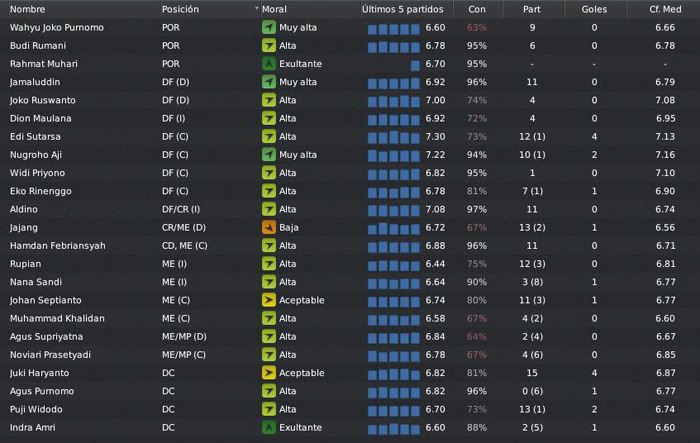Sort by the Goles column header

(x=594, y=9)
